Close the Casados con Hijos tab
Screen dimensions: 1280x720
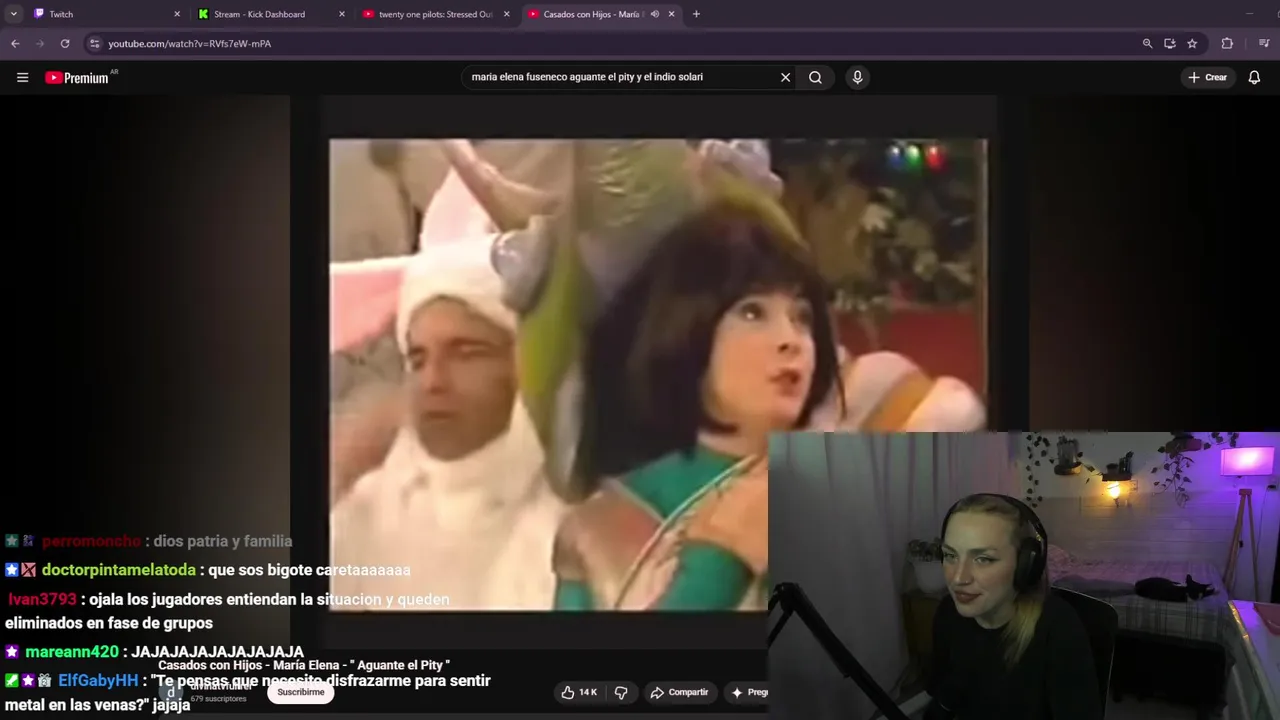tap(671, 14)
